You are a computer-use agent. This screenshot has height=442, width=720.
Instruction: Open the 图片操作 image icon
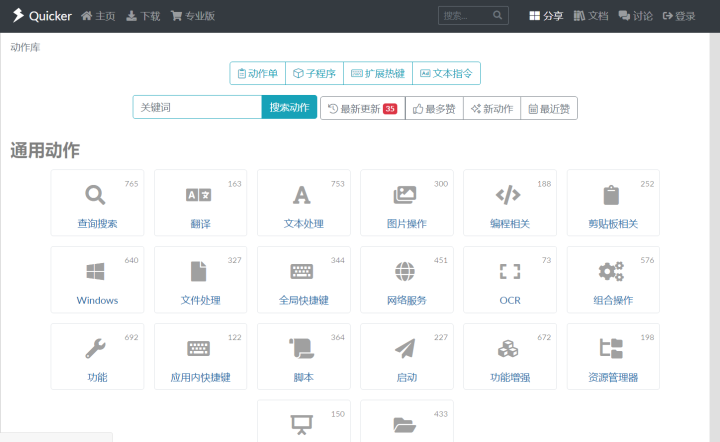pos(405,195)
